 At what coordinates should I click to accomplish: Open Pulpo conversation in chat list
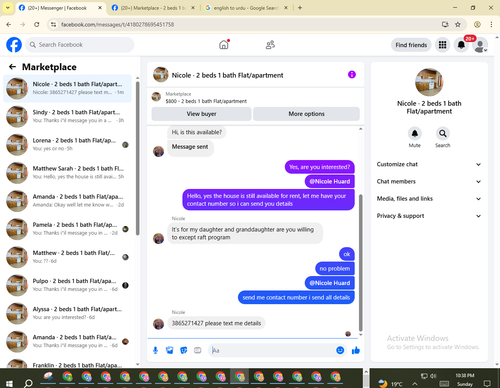tap(67, 285)
